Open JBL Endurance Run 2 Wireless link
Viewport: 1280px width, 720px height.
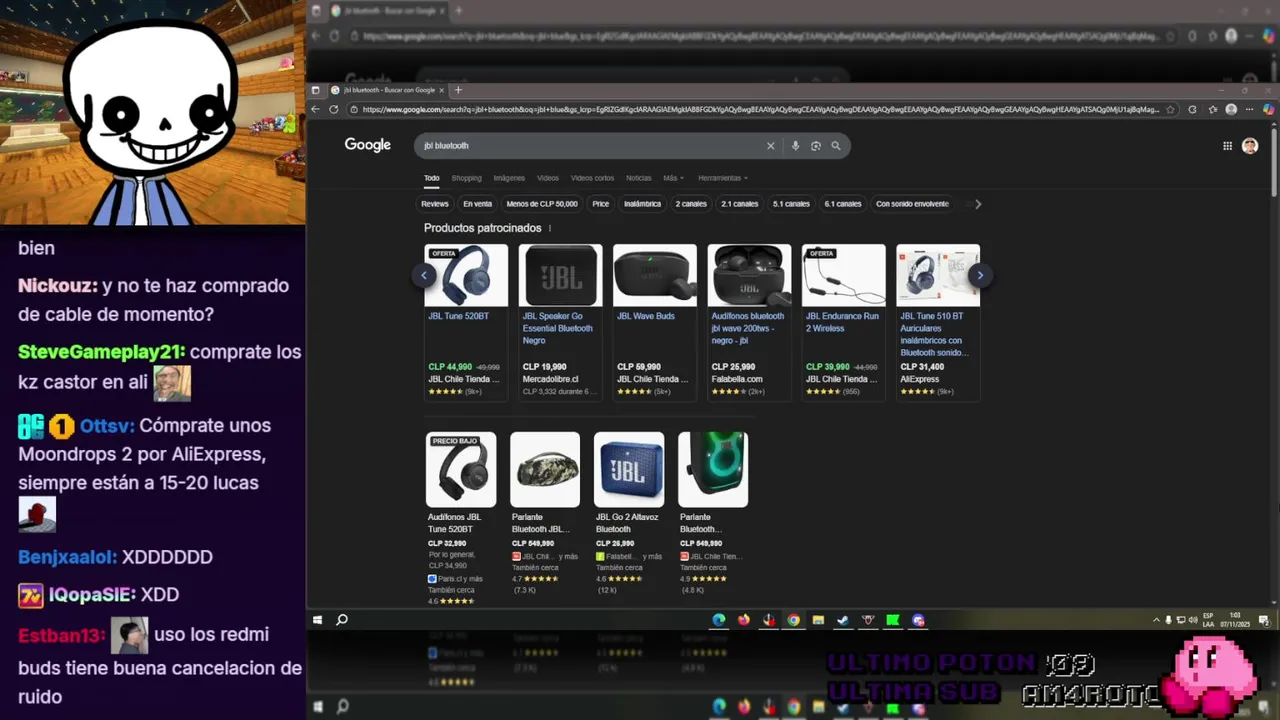842,322
